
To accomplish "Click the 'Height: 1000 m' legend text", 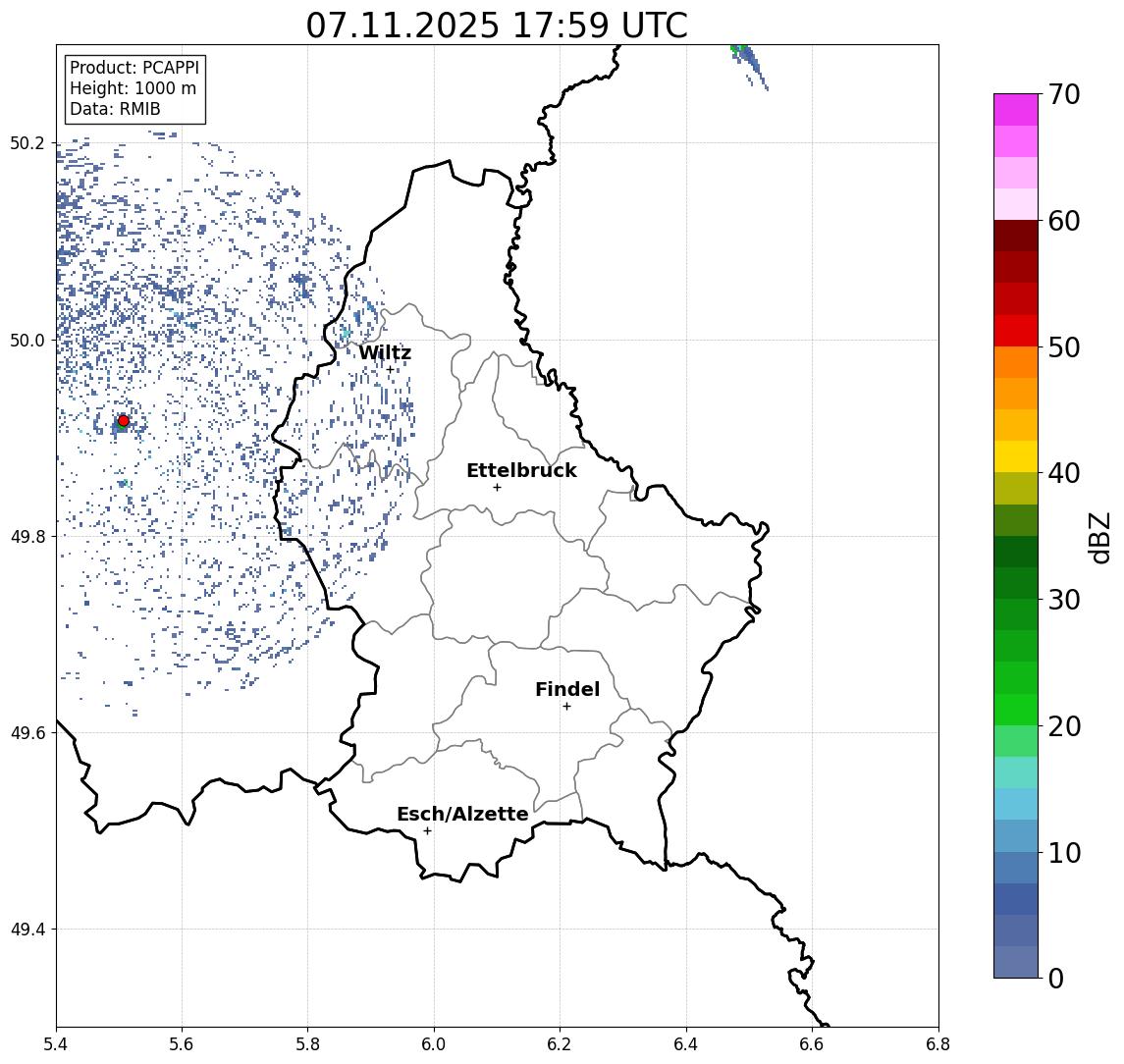I will [133, 88].
